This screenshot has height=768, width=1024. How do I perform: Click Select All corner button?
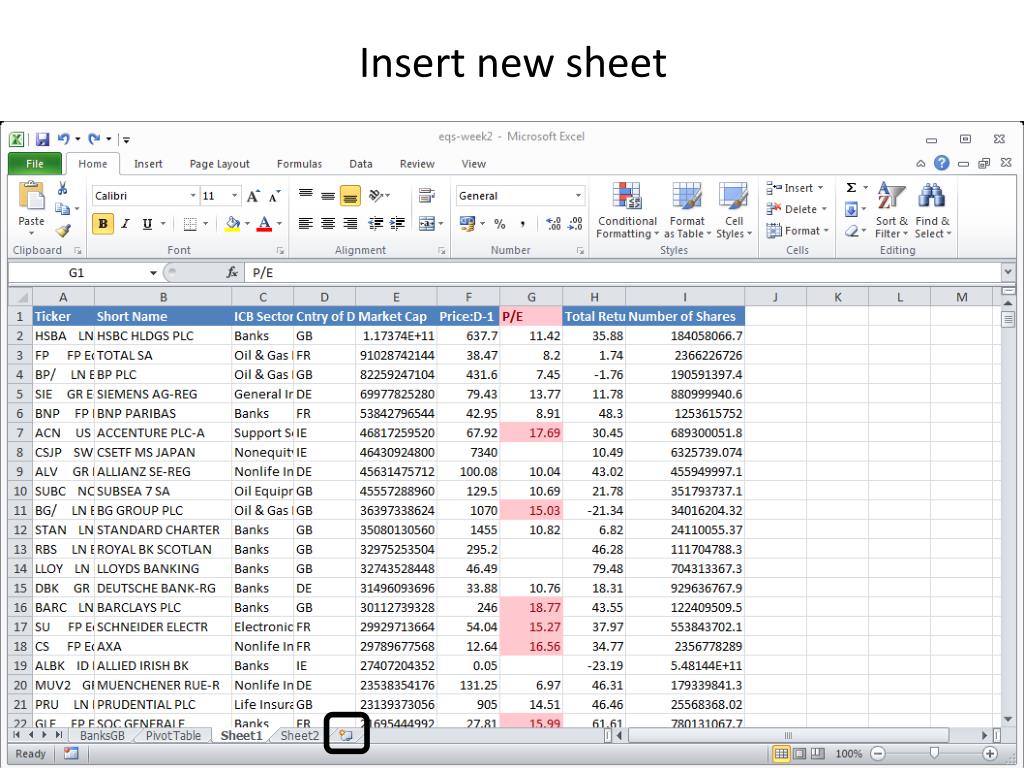[x=20, y=297]
